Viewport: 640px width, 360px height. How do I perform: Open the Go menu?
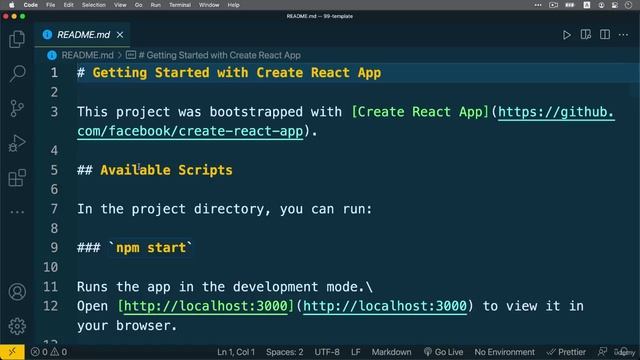pyautogui.click(x=138, y=5)
